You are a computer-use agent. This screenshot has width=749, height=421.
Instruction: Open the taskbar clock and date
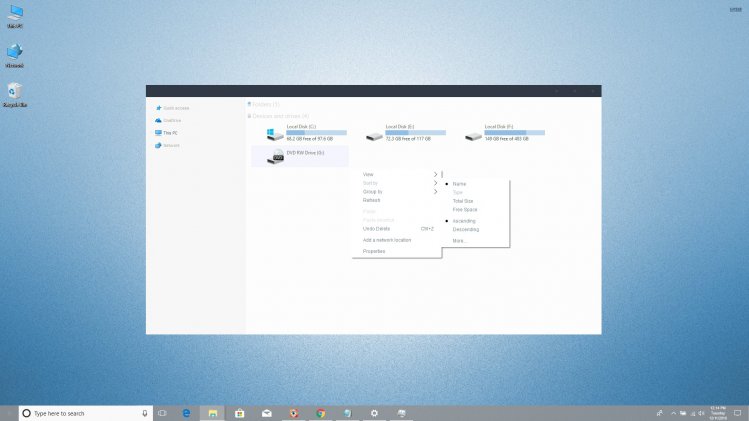tap(718, 413)
